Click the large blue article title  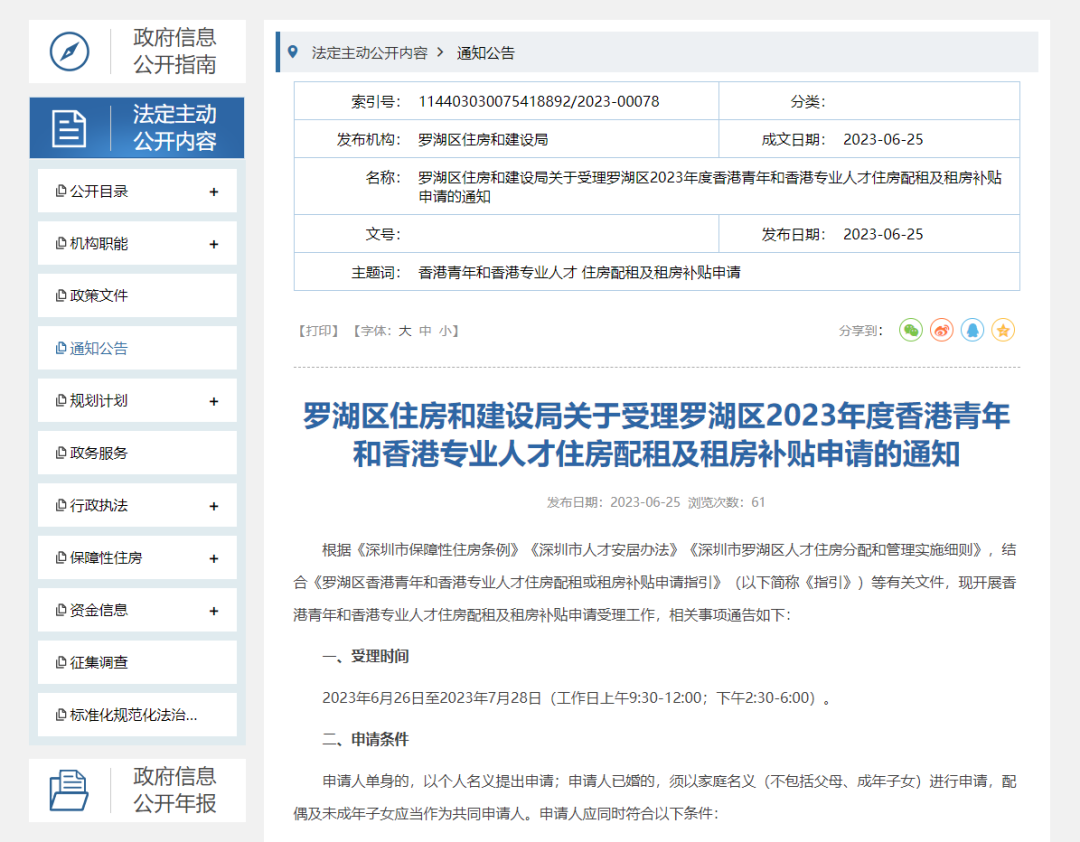656,435
